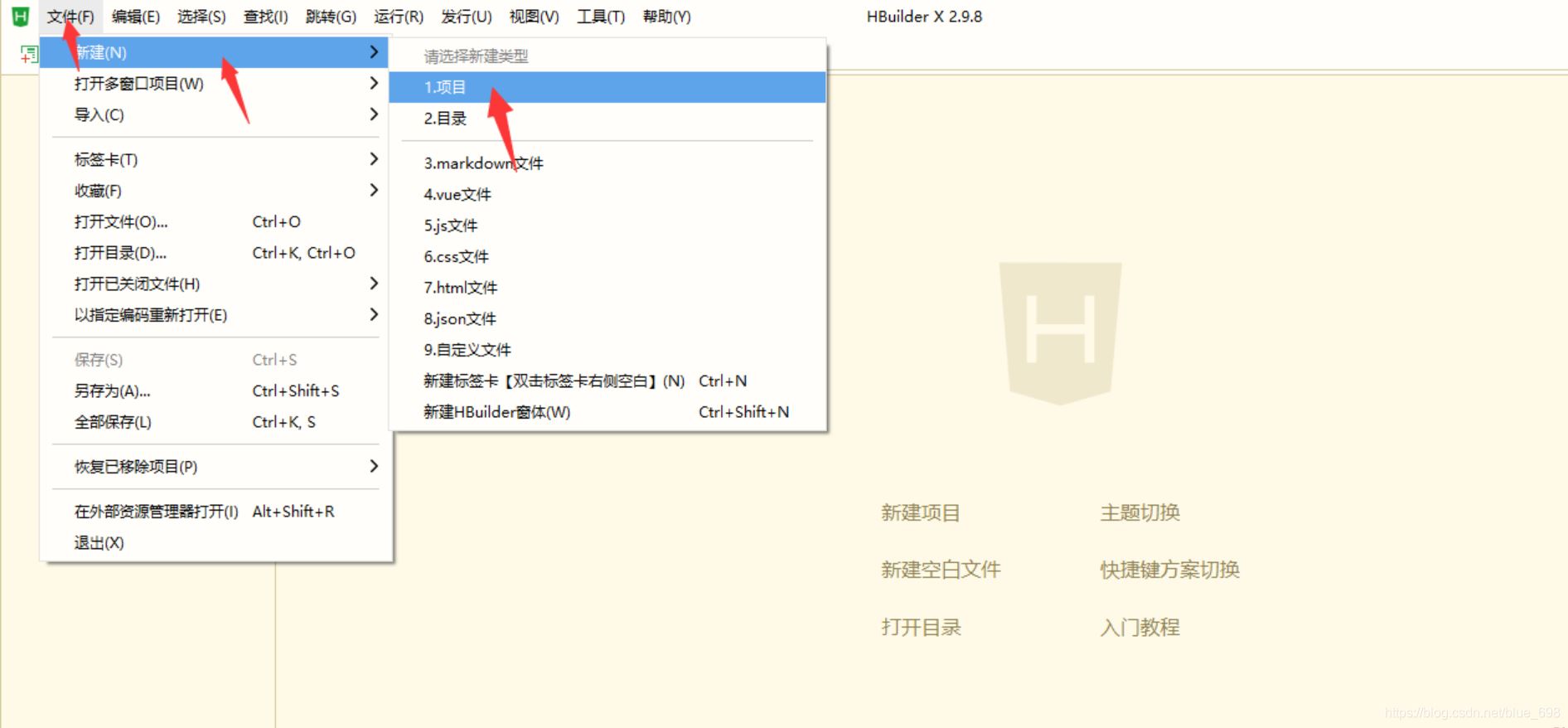This screenshot has height=728, width=1568.
Task: Expand the 收藏(F) submenu arrow
Action: tap(374, 190)
